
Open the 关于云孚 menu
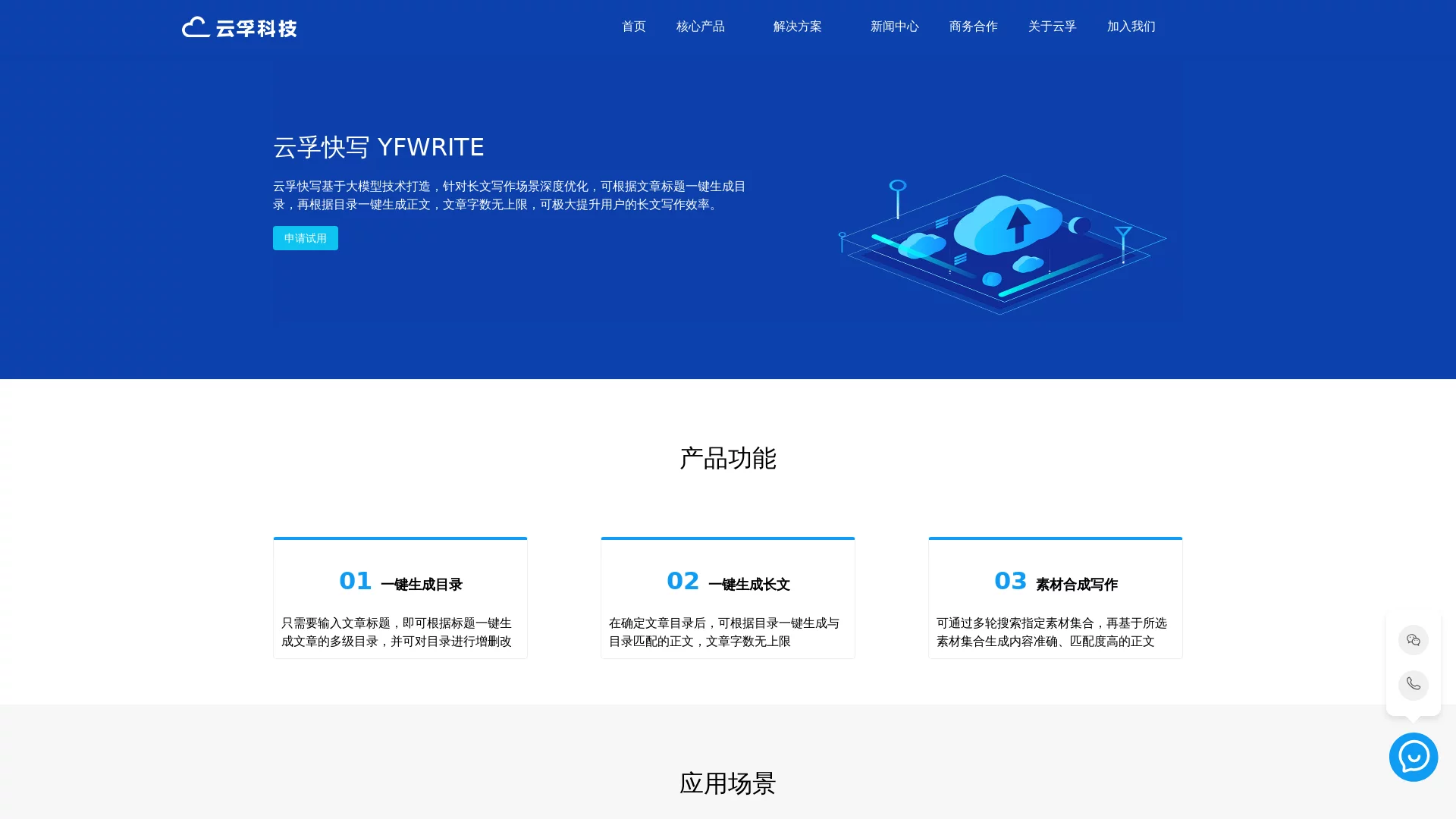pos(1053,27)
